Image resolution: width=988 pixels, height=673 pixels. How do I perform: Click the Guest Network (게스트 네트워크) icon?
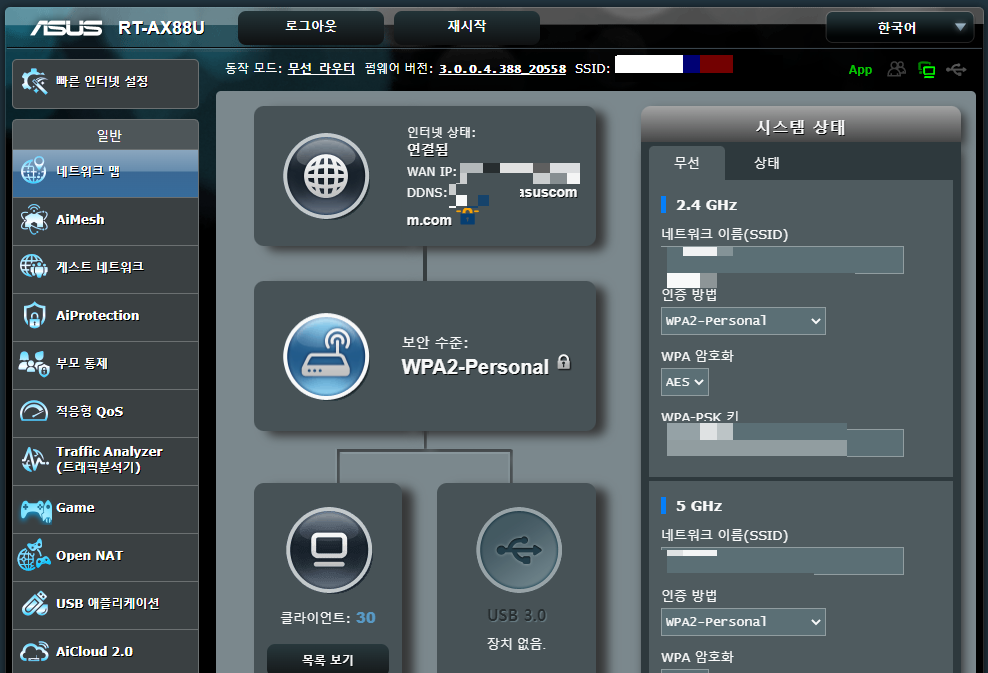33,267
